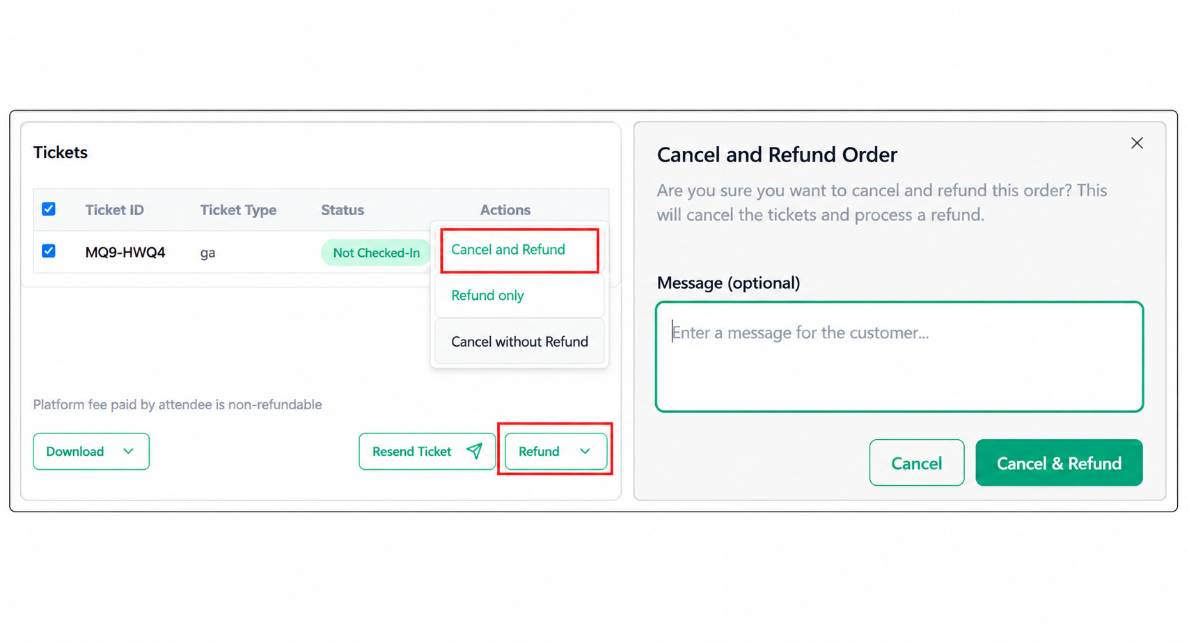Select the MQ9-HWQ4 ticket ID text

coord(125,253)
